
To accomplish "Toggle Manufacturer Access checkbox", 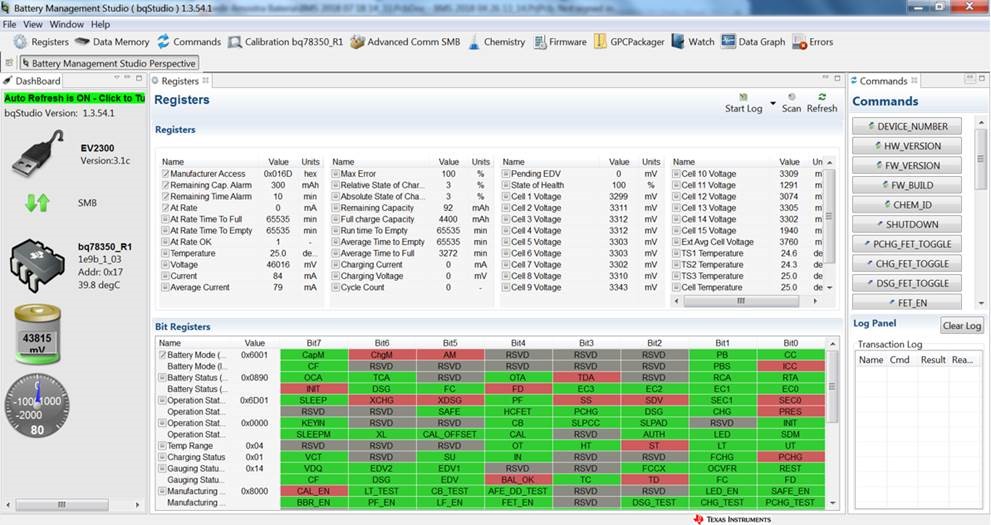I will pyautogui.click(x=165, y=174).
